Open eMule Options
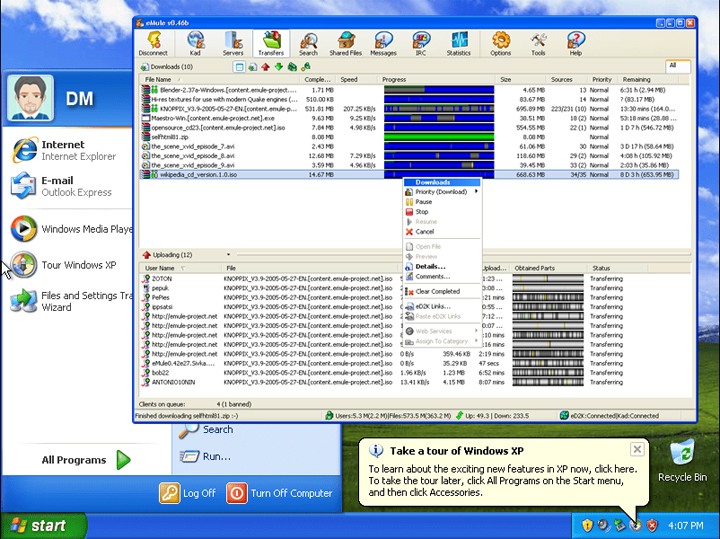Viewport: 720px width, 539px height. (x=500, y=44)
